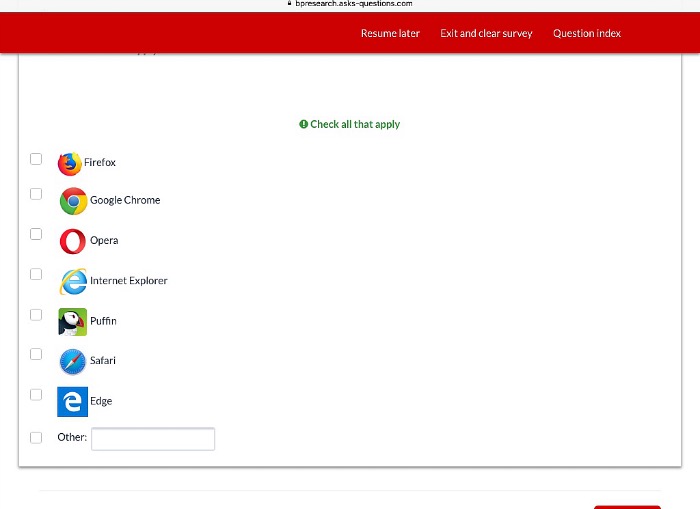
Task: Enable the Edge checkbox
Action: 36,395
